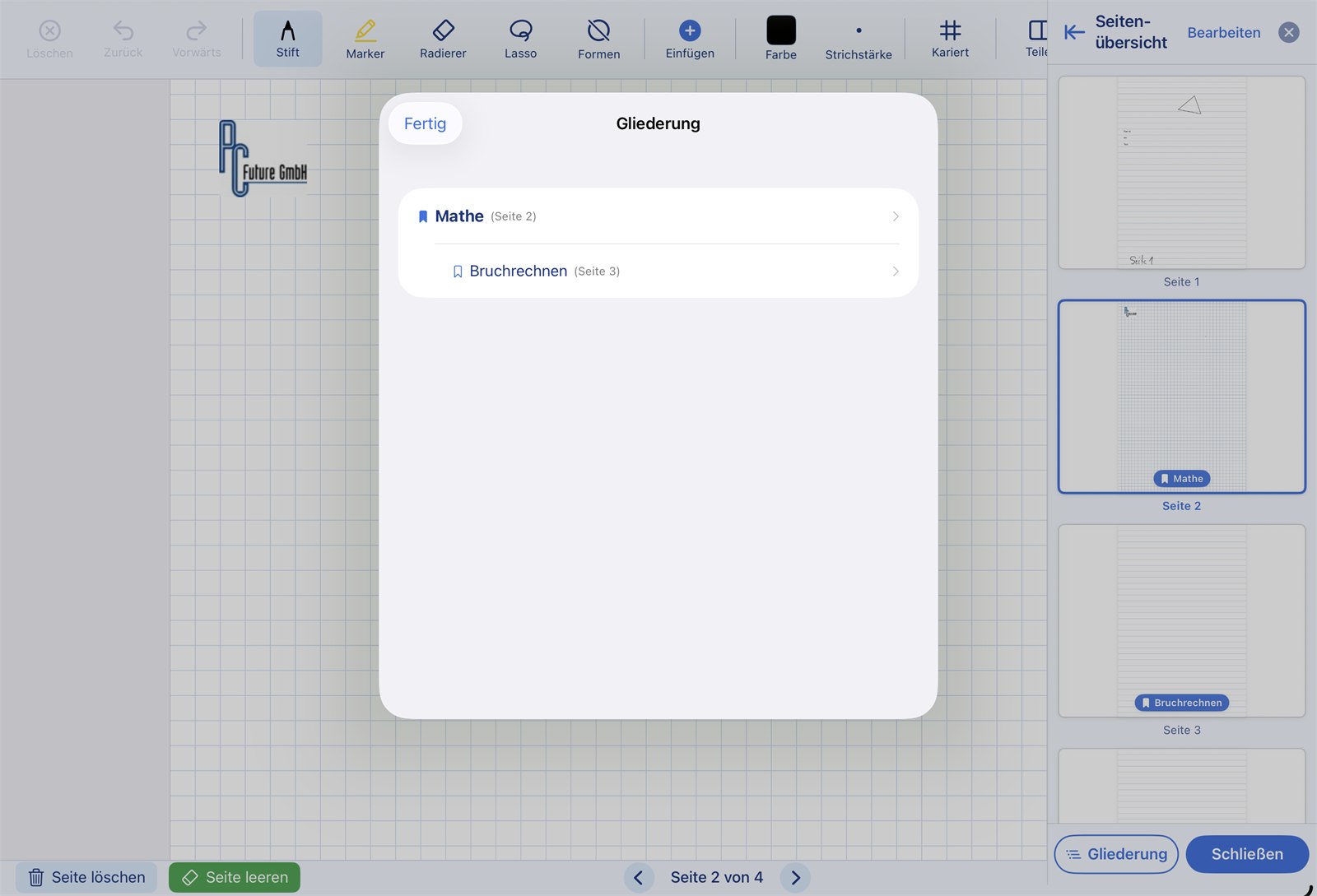Expand chevron on the Mathe row
Viewport: 1317px width, 896px height.
tap(896, 216)
